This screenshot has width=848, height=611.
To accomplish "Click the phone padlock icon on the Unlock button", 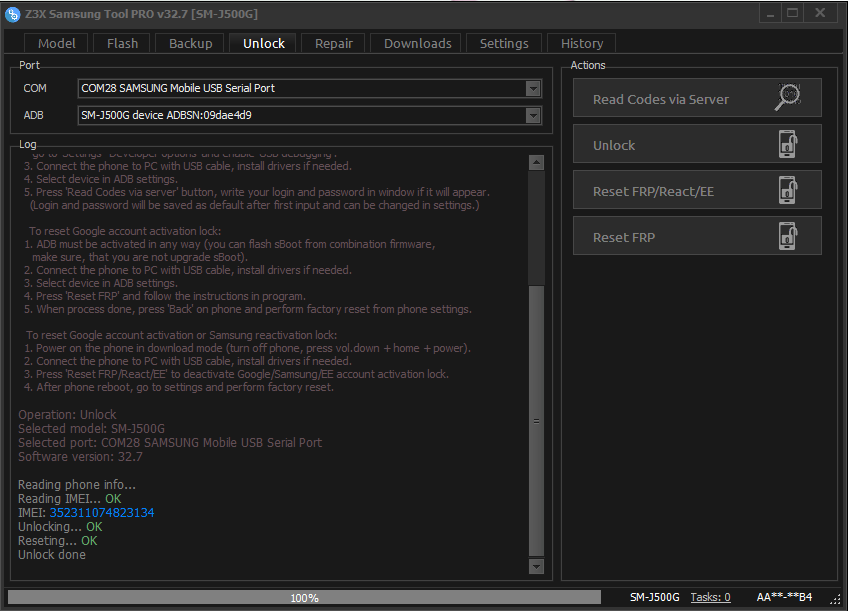I will (788, 144).
